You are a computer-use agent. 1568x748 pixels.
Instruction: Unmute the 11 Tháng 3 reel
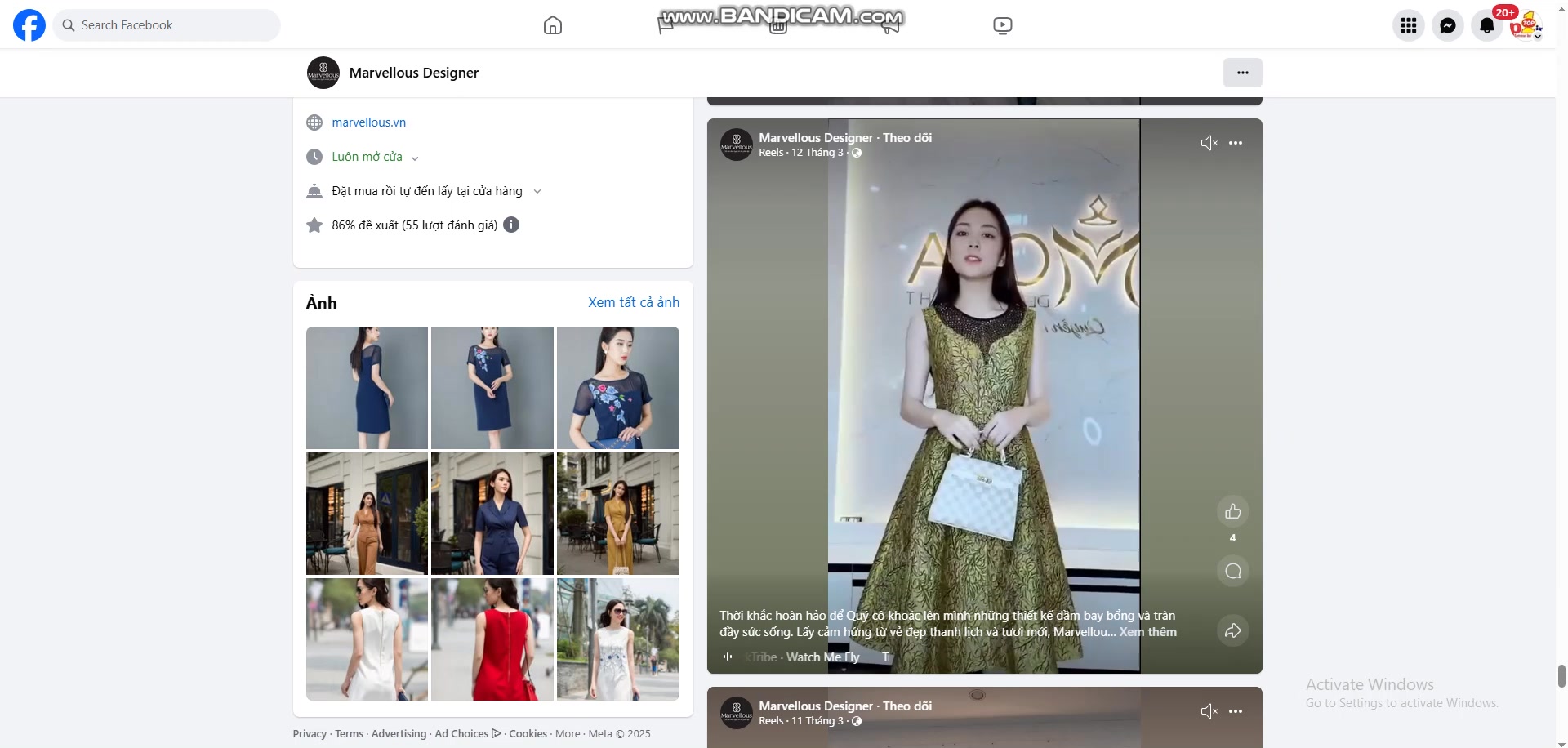click(x=1209, y=711)
